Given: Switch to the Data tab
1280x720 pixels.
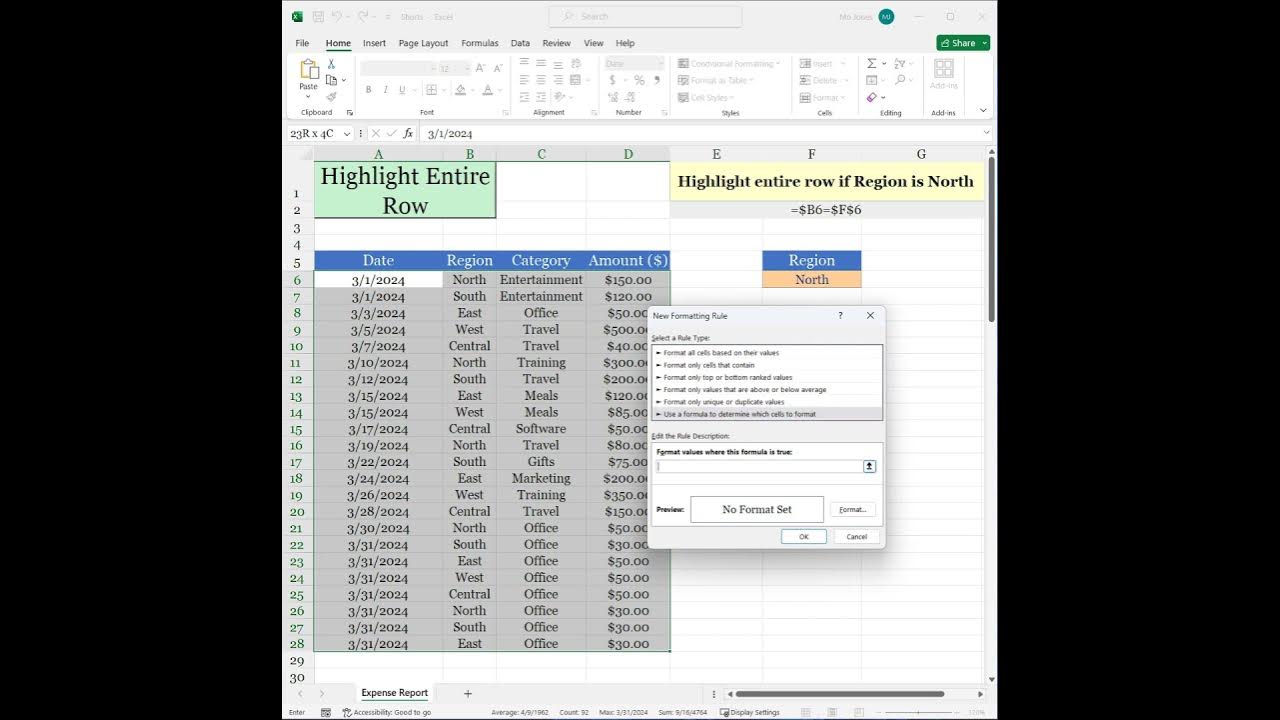Looking at the screenshot, I should 520,43.
